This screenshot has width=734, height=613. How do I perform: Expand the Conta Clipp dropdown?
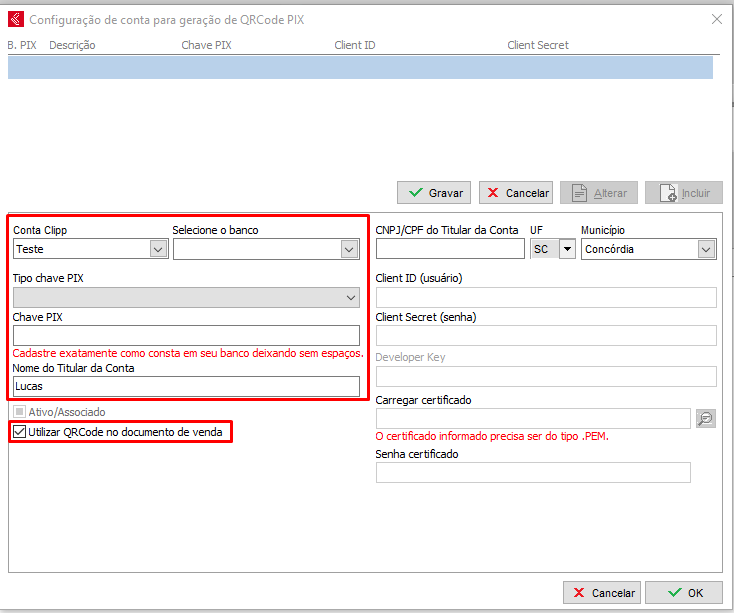[x=158, y=249]
